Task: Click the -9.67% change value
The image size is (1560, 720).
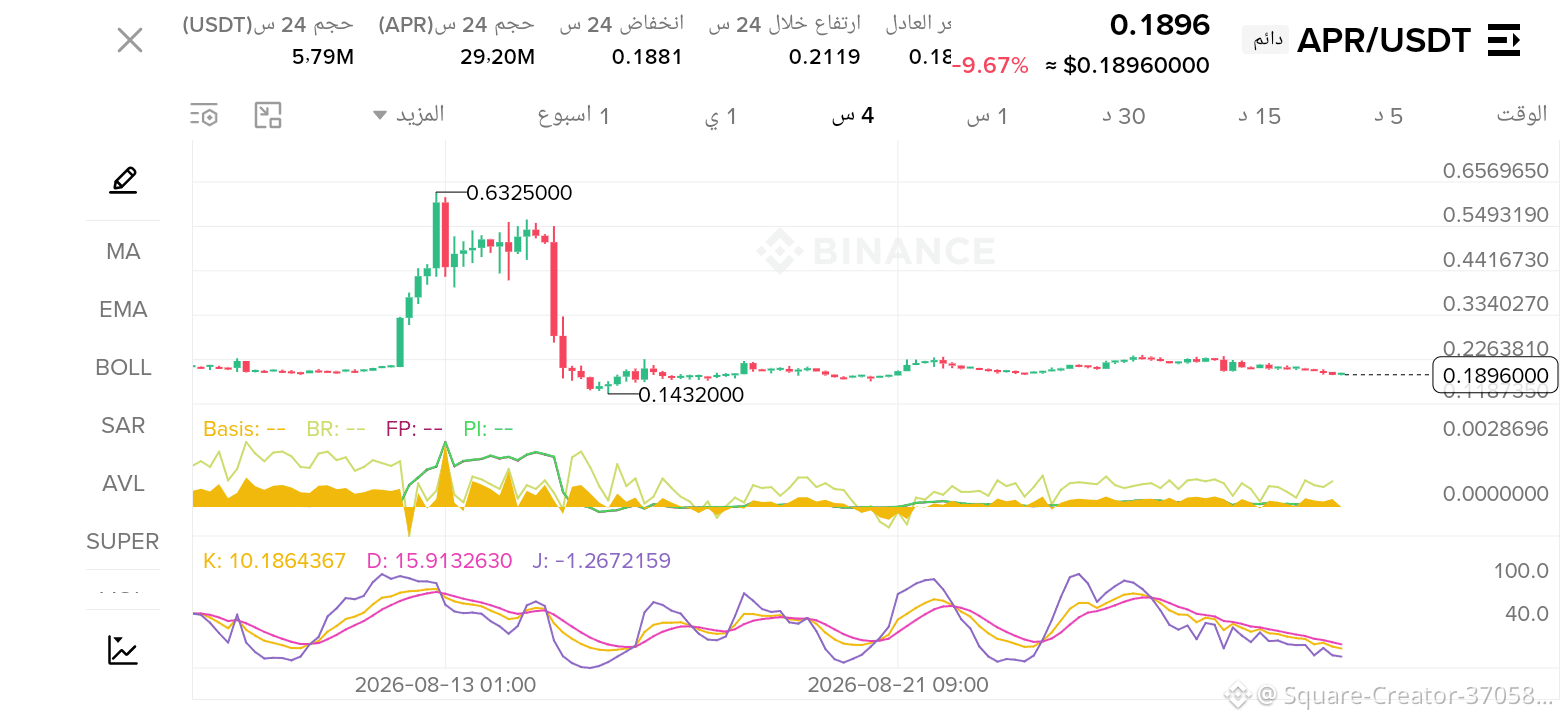Action: pyautogui.click(x=991, y=66)
